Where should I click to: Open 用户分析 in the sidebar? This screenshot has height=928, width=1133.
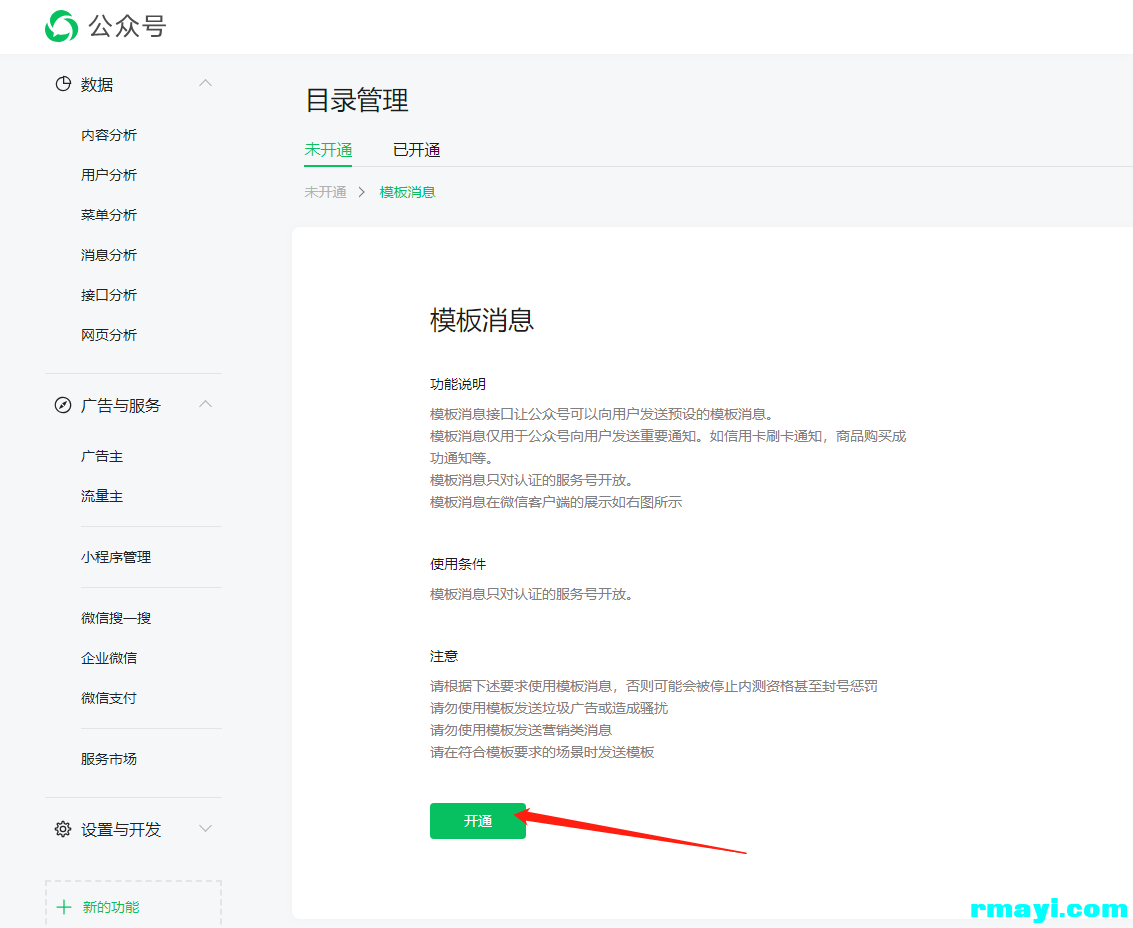pyautogui.click(x=109, y=175)
